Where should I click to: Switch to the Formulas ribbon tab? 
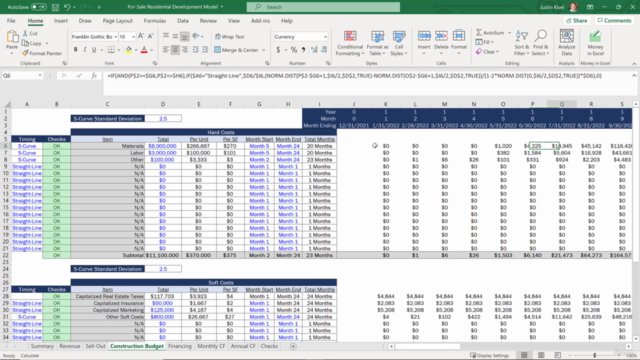click(x=155, y=21)
